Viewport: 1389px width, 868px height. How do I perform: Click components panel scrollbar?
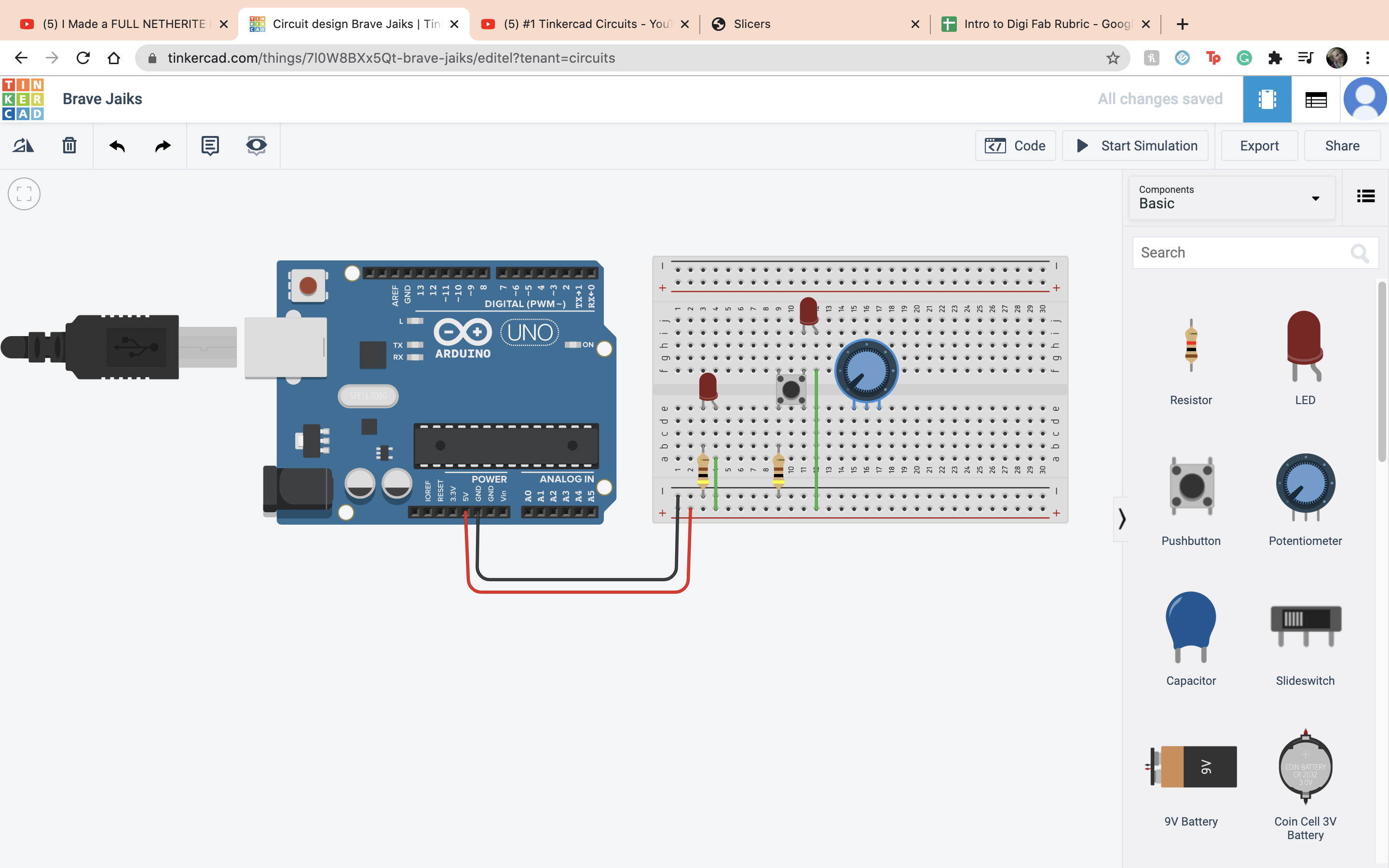coord(1382,371)
